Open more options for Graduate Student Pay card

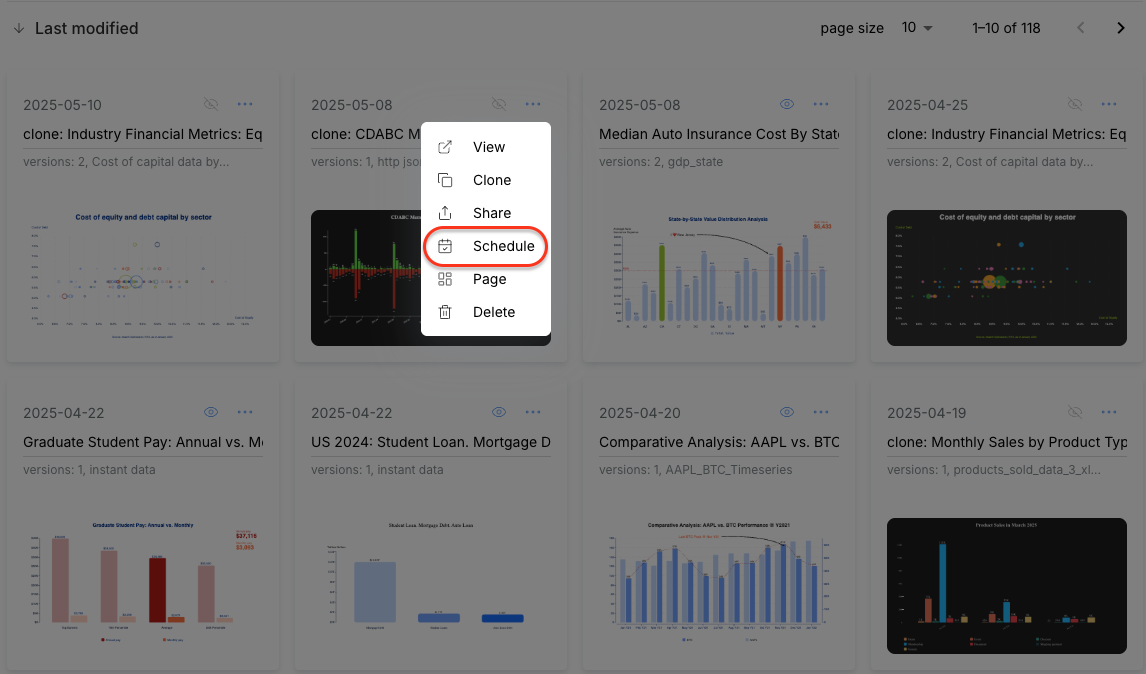245,412
